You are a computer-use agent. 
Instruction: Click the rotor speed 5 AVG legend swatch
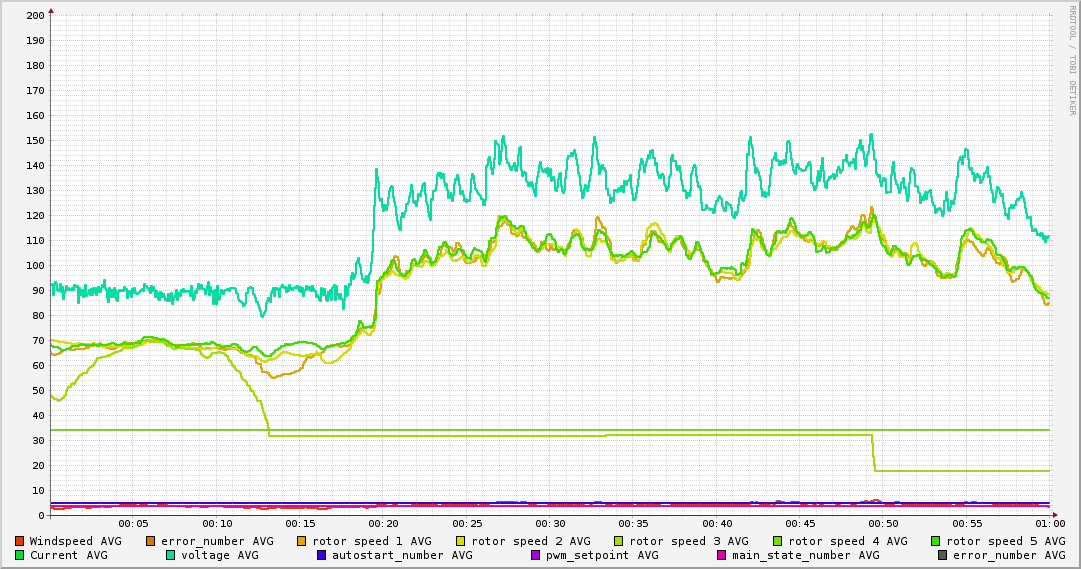pyautogui.click(x=936, y=541)
